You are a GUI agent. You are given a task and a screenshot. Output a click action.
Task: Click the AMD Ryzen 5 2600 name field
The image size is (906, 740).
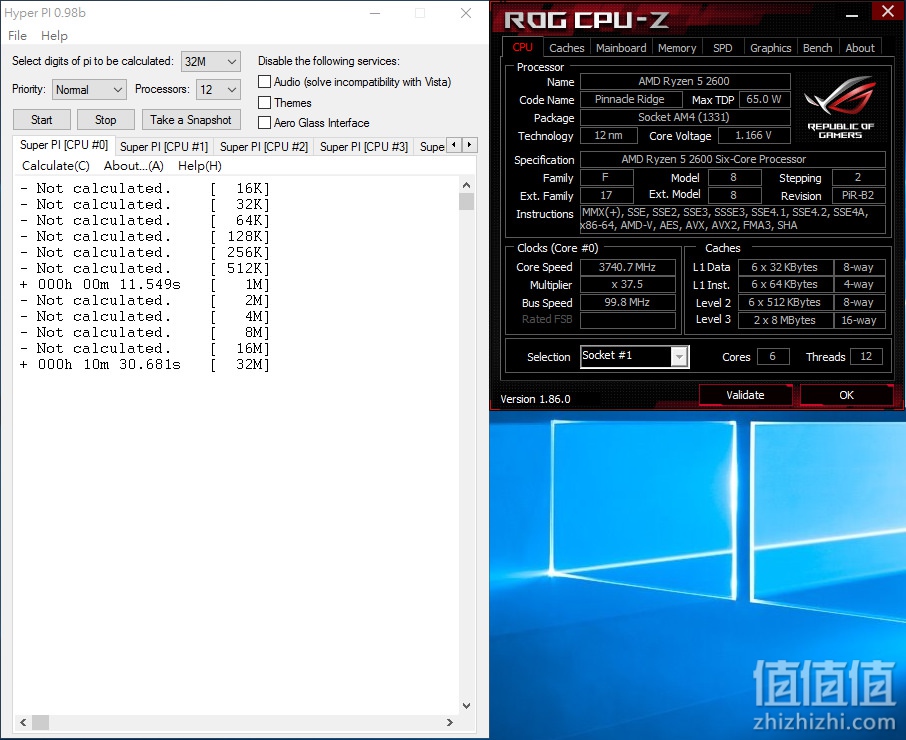point(685,81)
